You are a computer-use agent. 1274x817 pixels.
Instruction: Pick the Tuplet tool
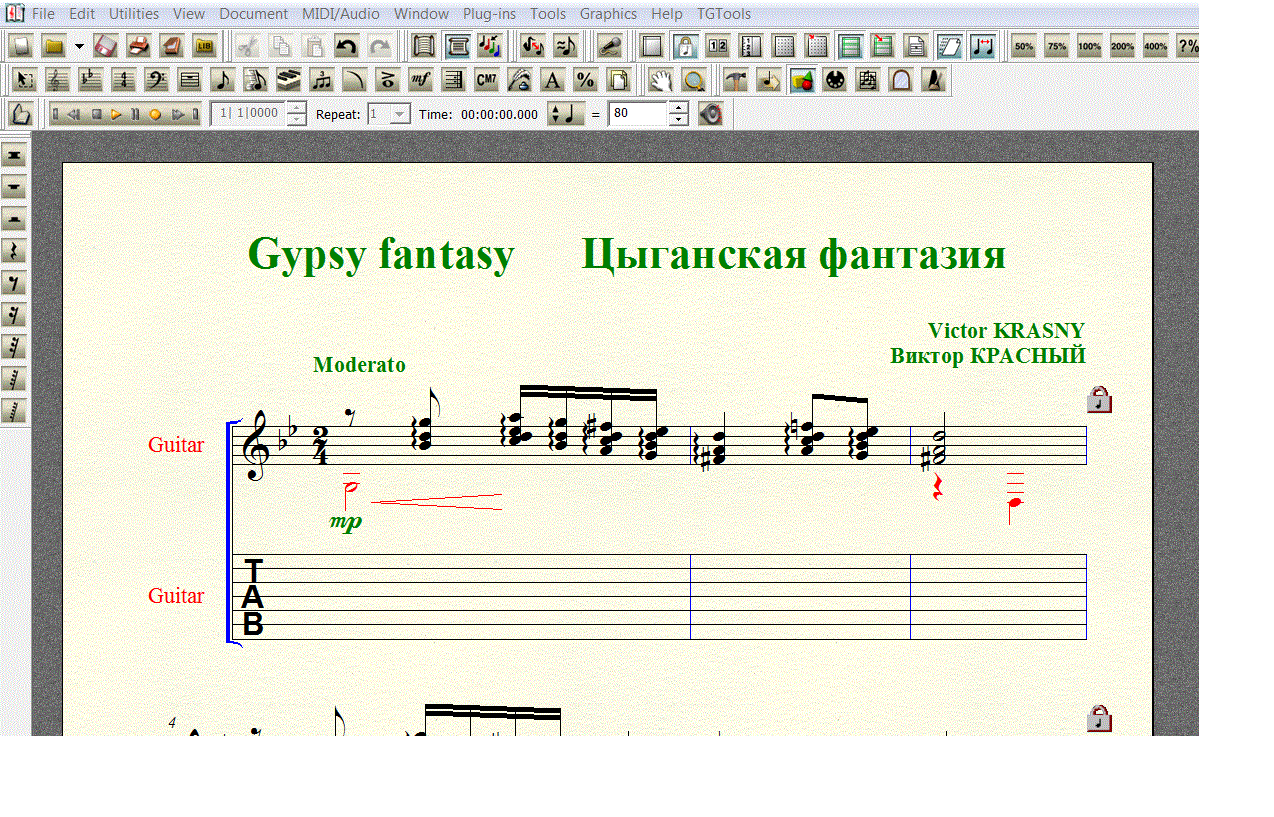click(x=321, y=80)
